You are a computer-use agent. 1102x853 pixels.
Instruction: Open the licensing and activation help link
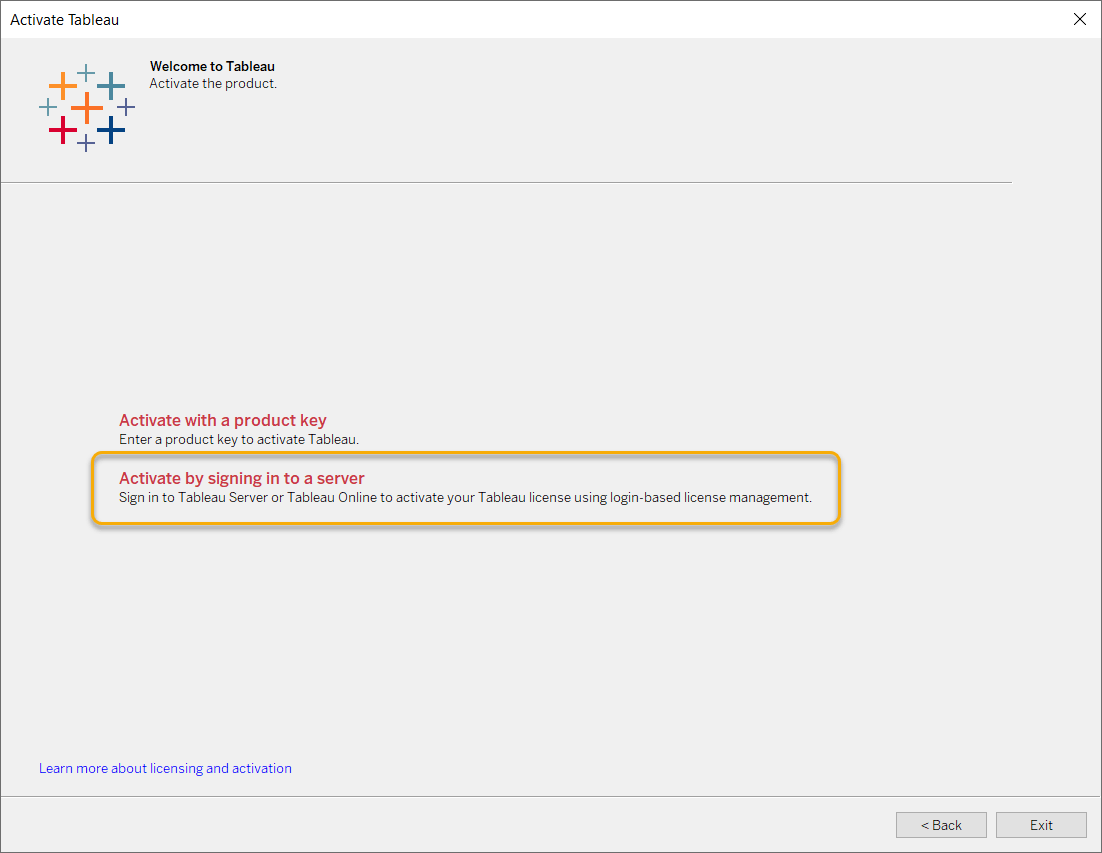tap(165, 768)
